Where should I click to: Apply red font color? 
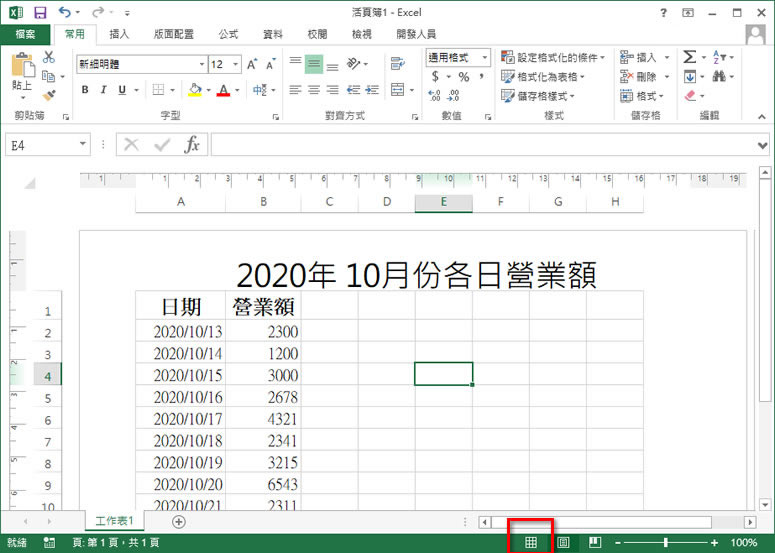tap(223, 90)
